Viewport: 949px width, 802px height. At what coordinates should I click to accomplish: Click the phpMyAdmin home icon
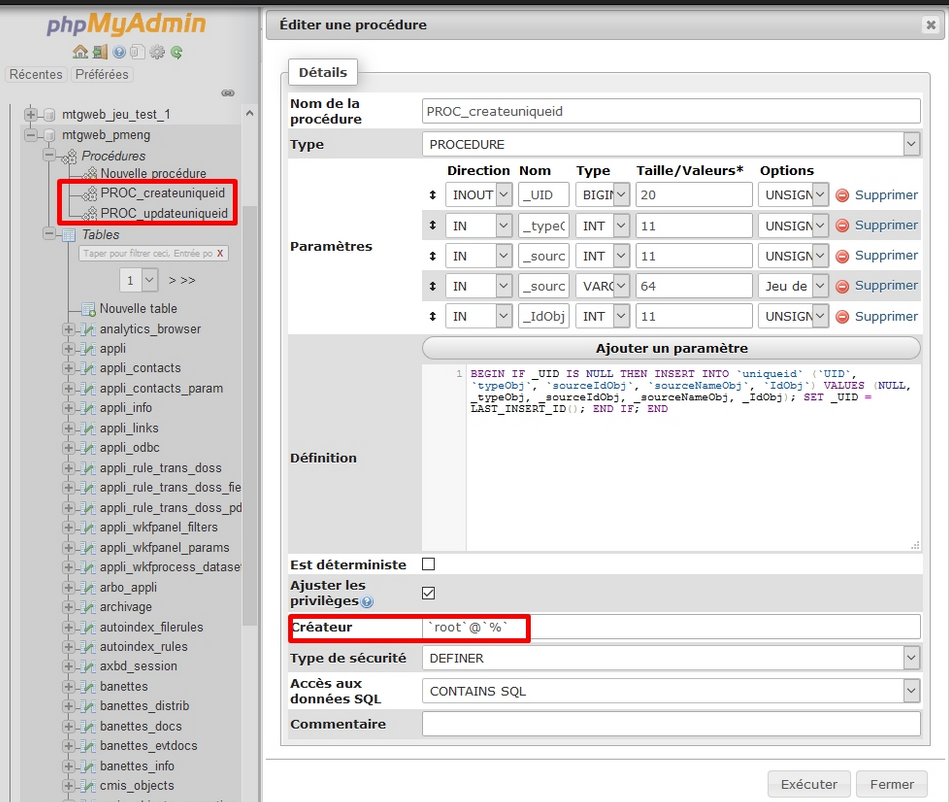point(80,52)
